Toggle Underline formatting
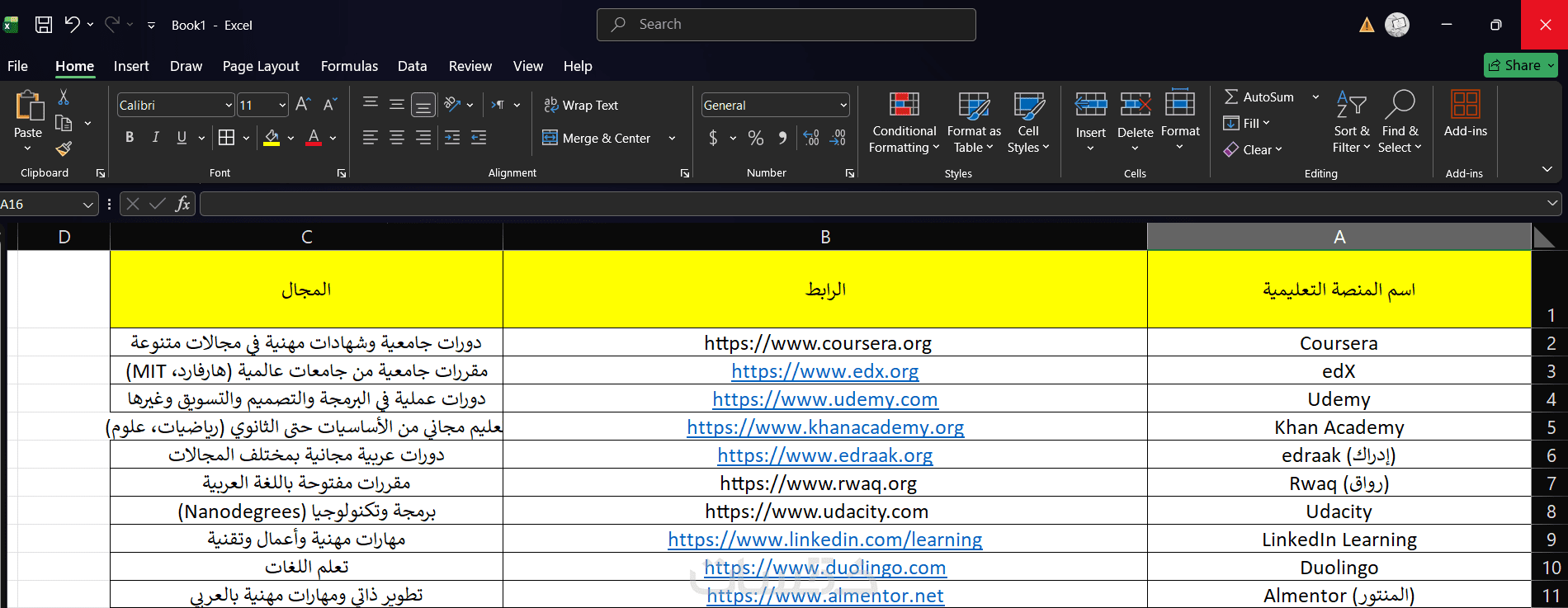This screenshot has height=608, width=1568. [x=182, y=138]
